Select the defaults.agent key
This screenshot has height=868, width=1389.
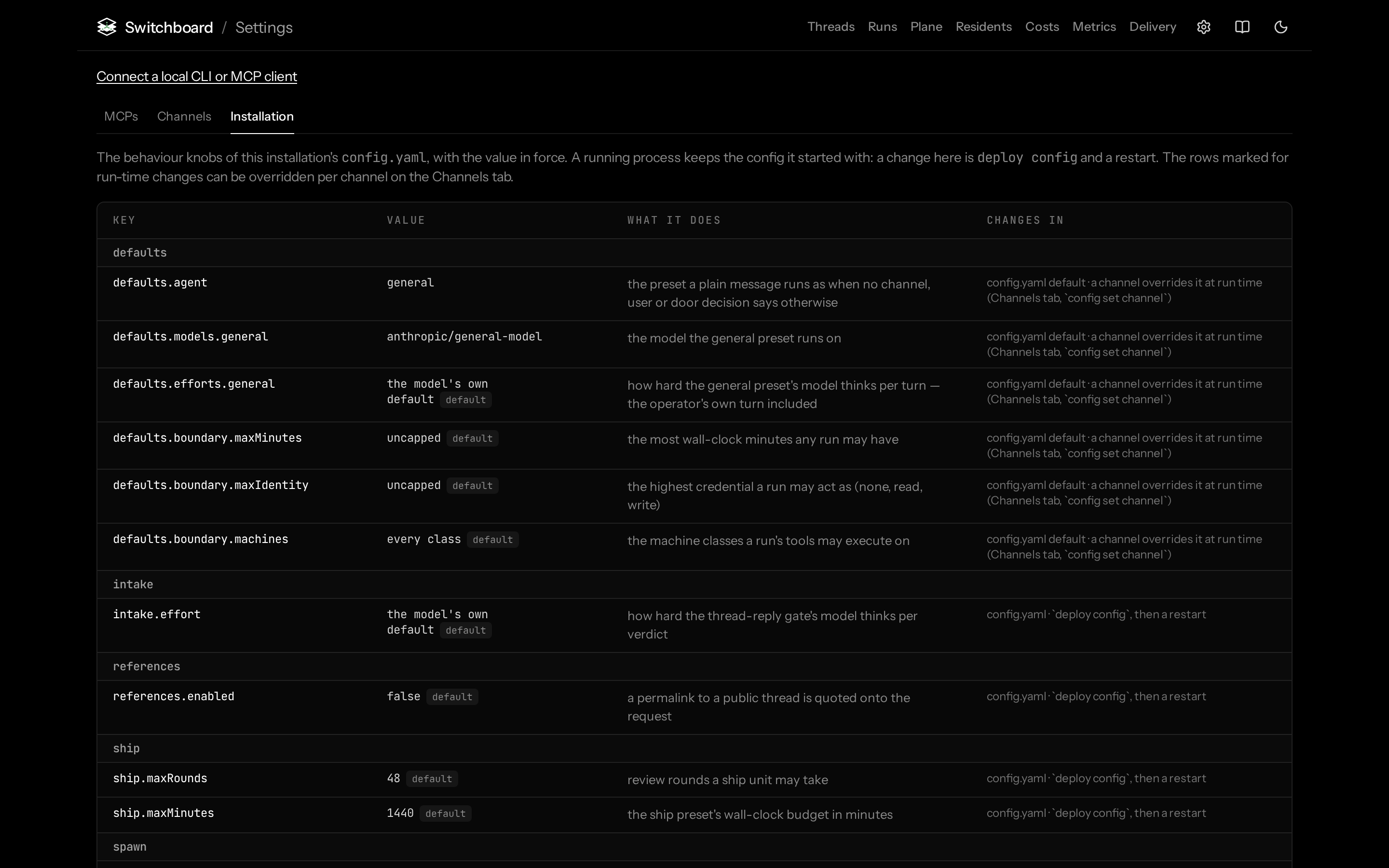tap(160, 283)
